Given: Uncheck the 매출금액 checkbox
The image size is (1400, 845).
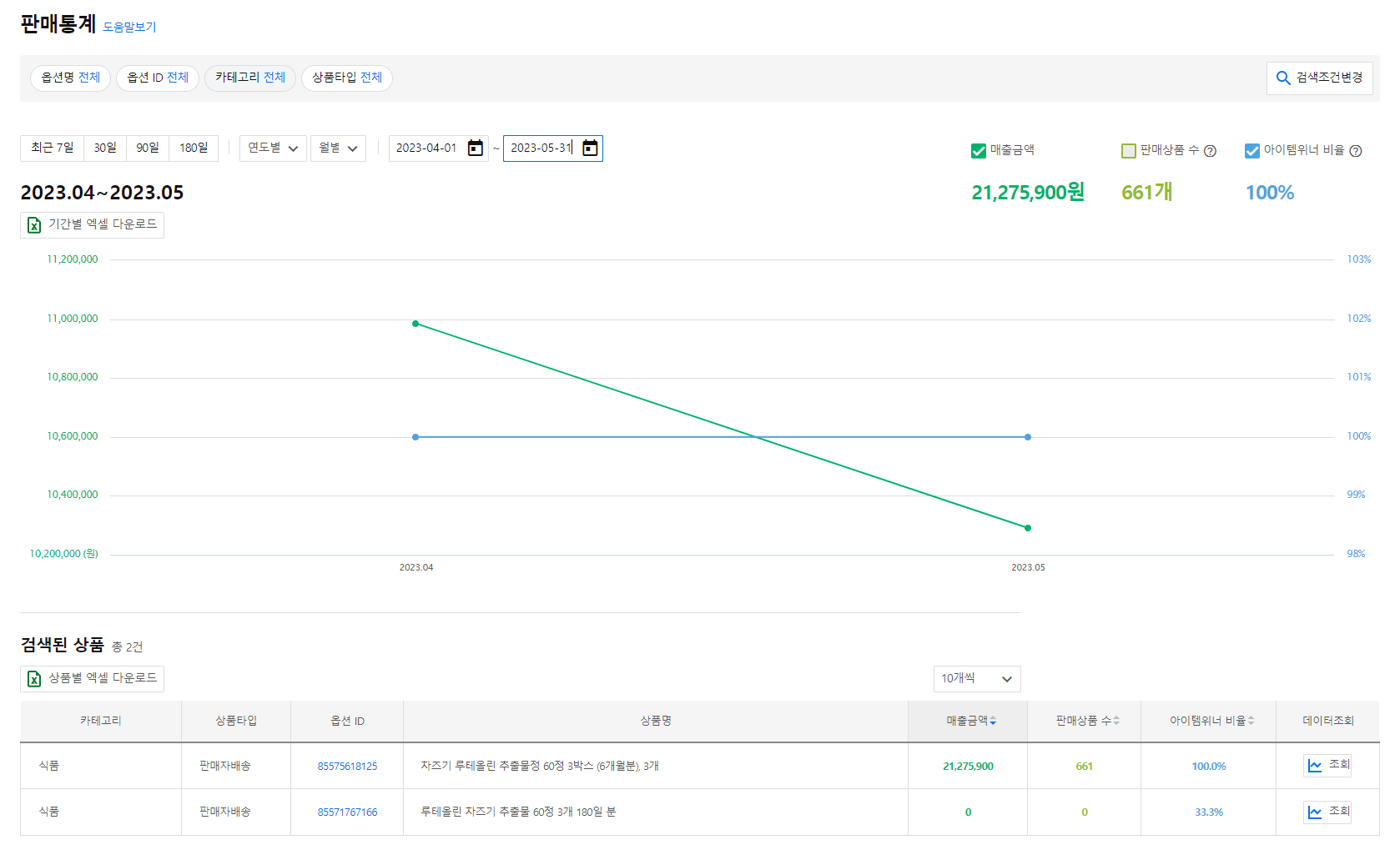Looking at the screenshot, I should pos(977,151).
